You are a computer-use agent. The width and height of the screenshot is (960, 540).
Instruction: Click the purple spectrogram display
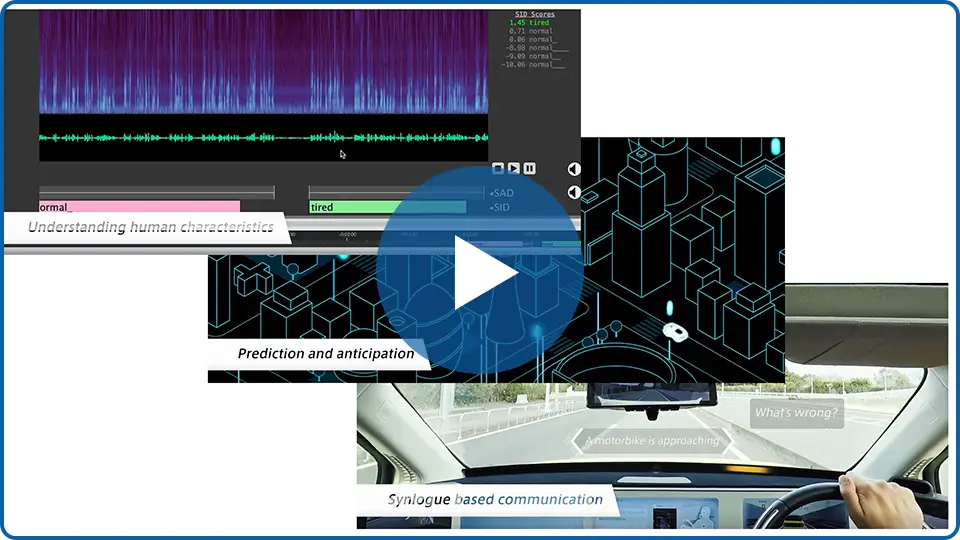point(264,61)
